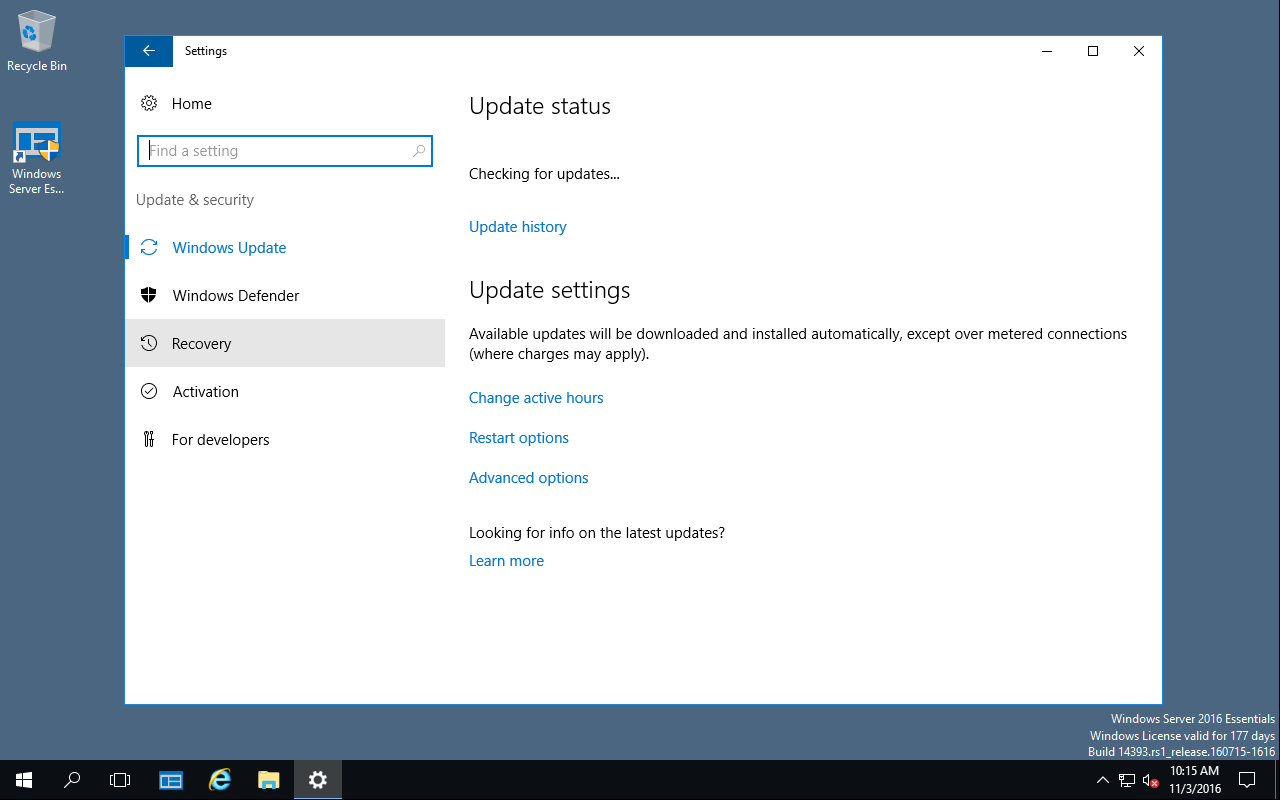
Task: Click the Learn more link
Action: (x=506, y=561)
